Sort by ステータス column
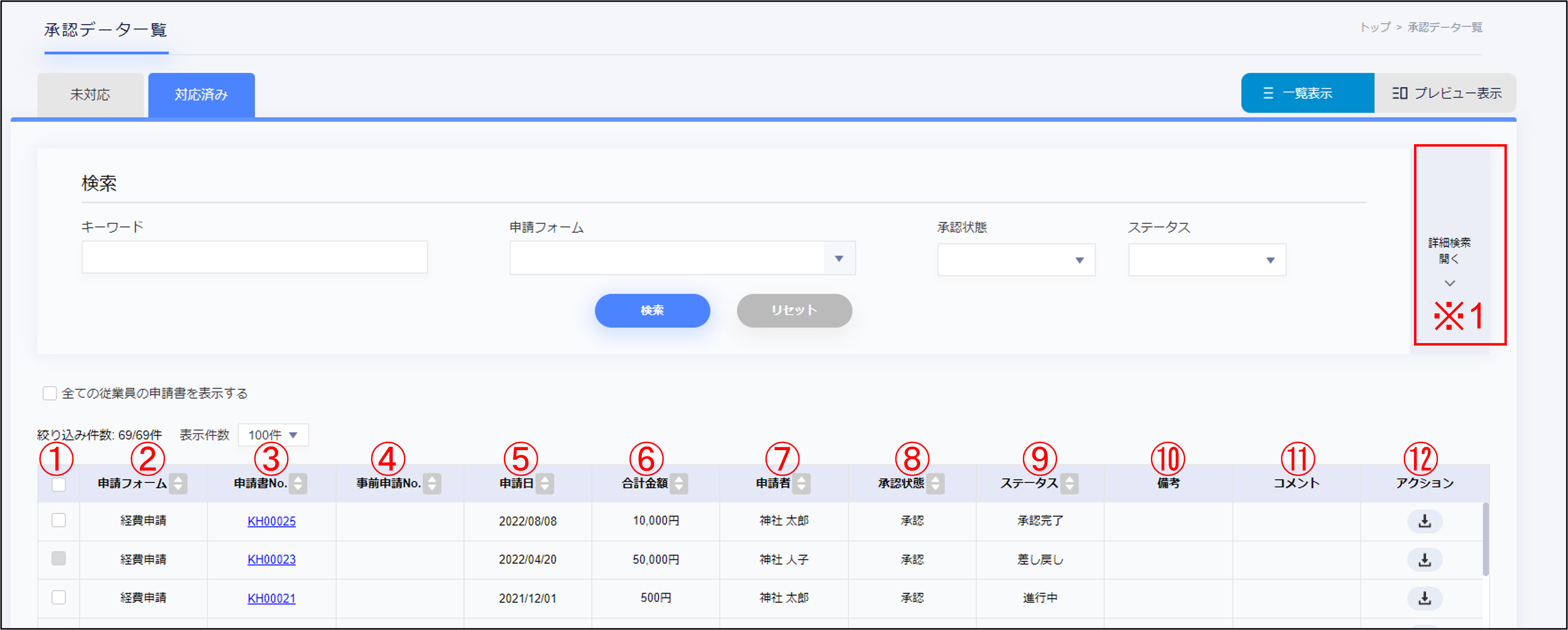Viewport: 1568px width, 630px height. 1069,483
